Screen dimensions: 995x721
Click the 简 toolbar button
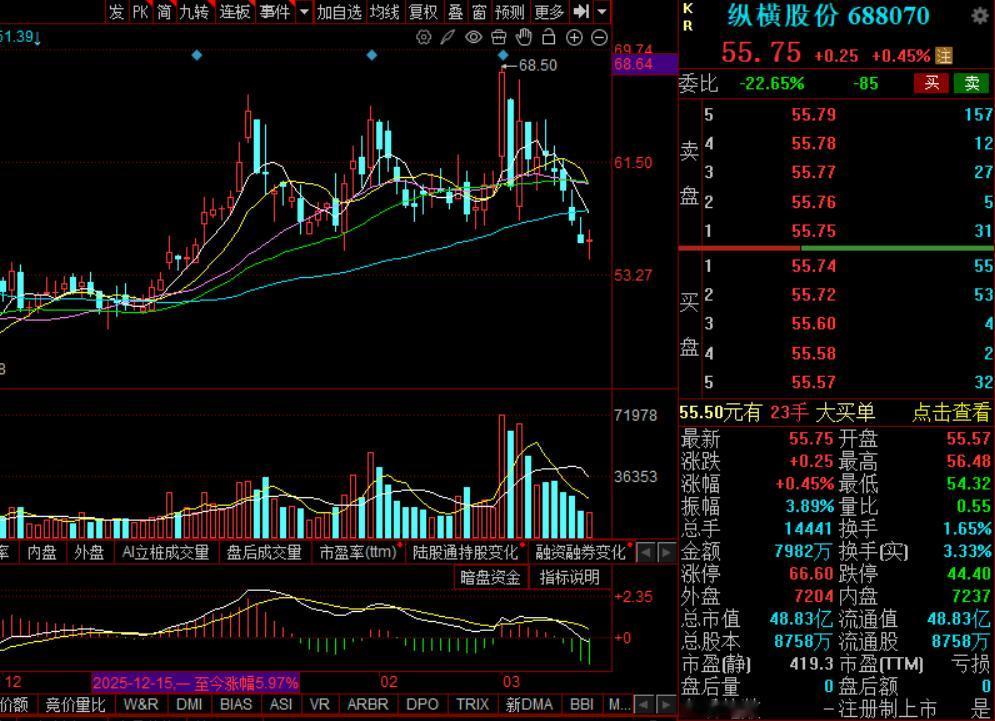point(164,11)
